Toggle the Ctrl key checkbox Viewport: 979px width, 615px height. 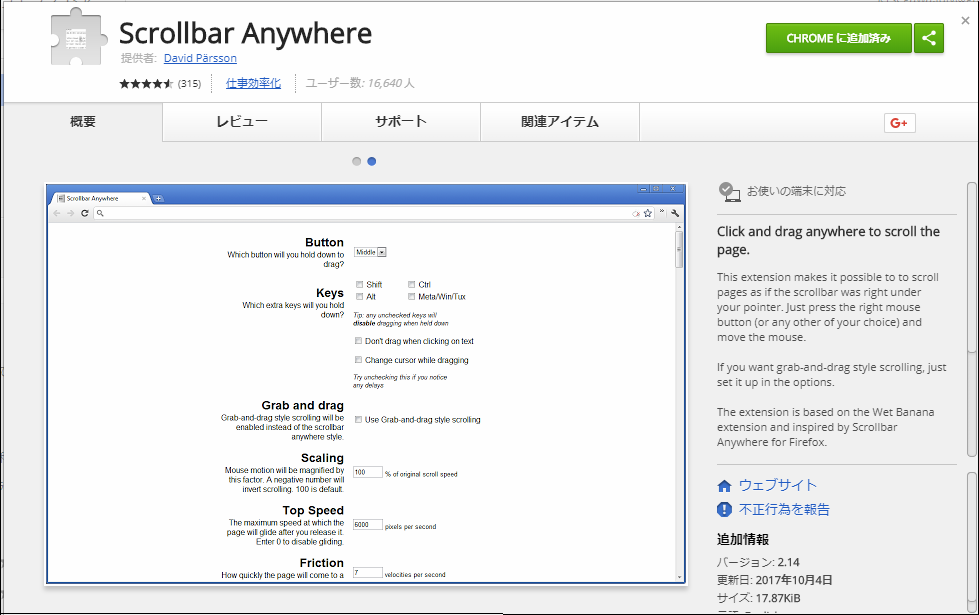(411, 285)
